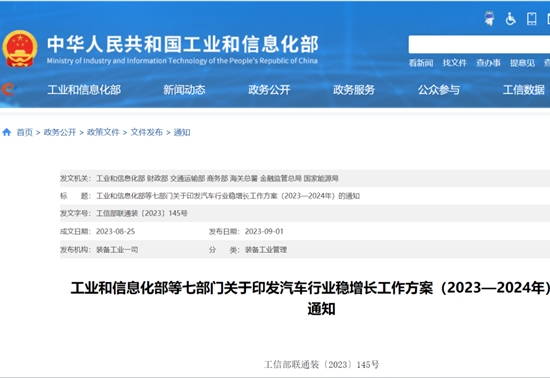Open the robot assistant icon
The height and width of the screenshot is (378, 550).
click(x=489, y=18)
